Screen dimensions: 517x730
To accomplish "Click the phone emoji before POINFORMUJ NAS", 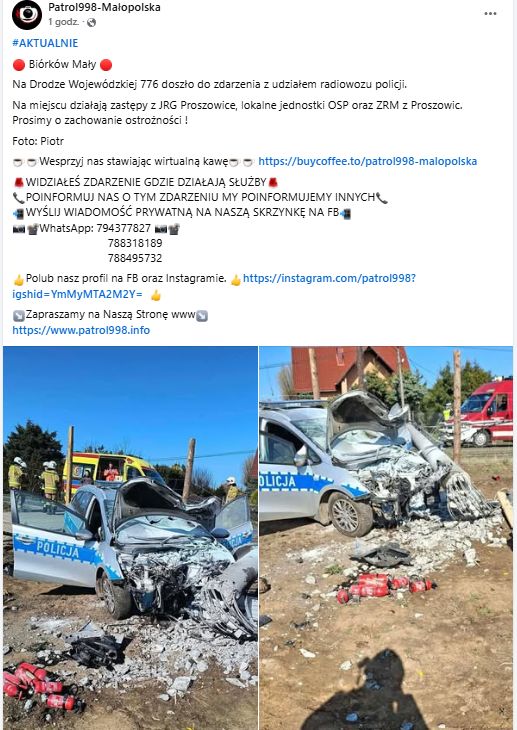I will [x=19, y=198].
